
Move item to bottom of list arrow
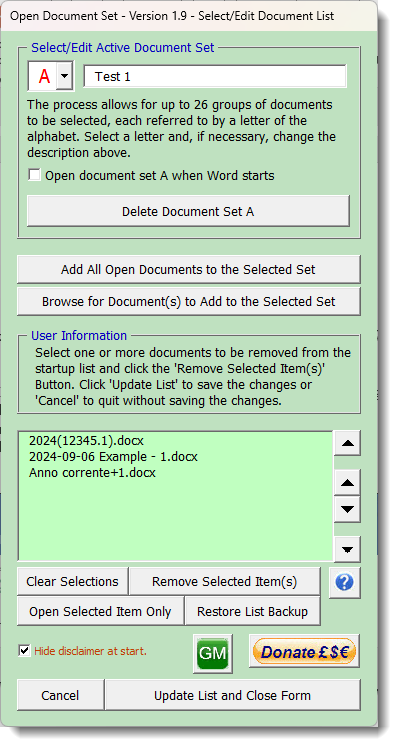point(347,549)
